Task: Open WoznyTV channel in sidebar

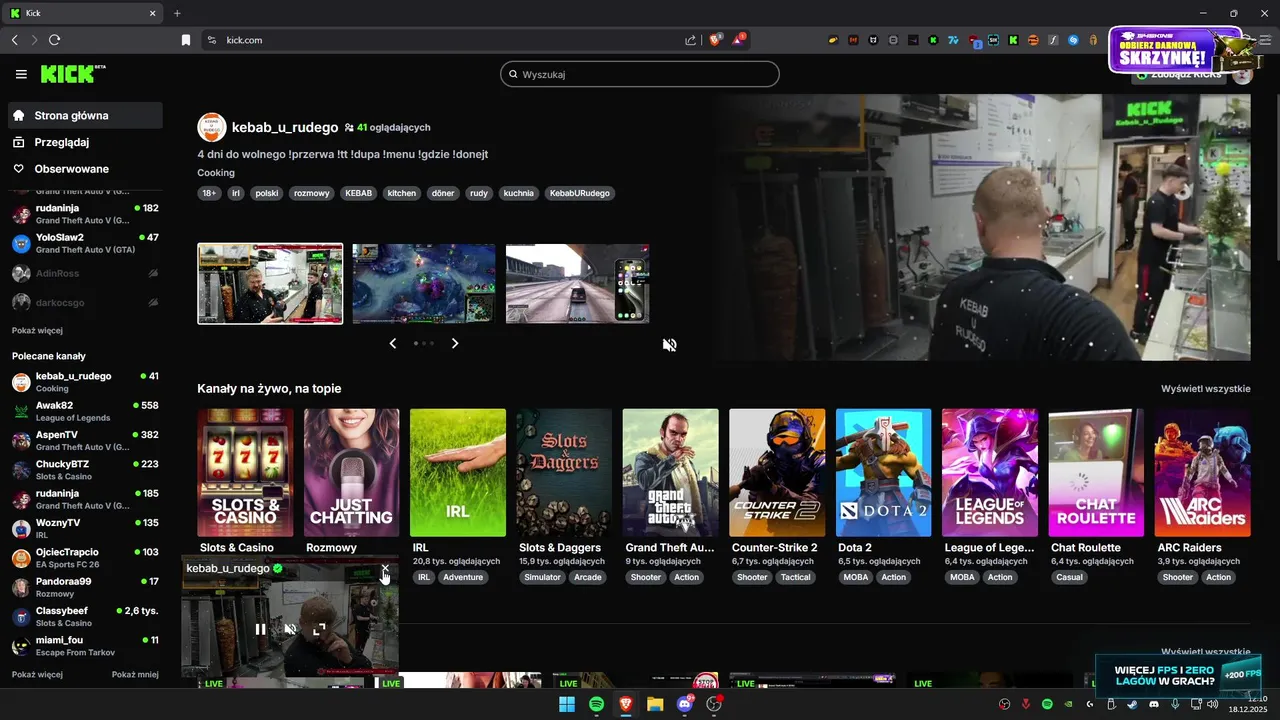Action: tap(85, 528)
